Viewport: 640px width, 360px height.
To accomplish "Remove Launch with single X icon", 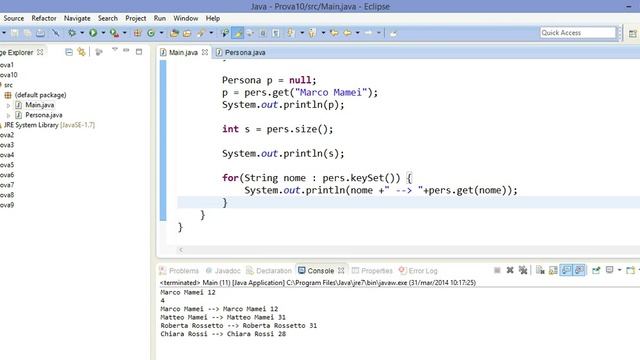I will click(510, 270).
